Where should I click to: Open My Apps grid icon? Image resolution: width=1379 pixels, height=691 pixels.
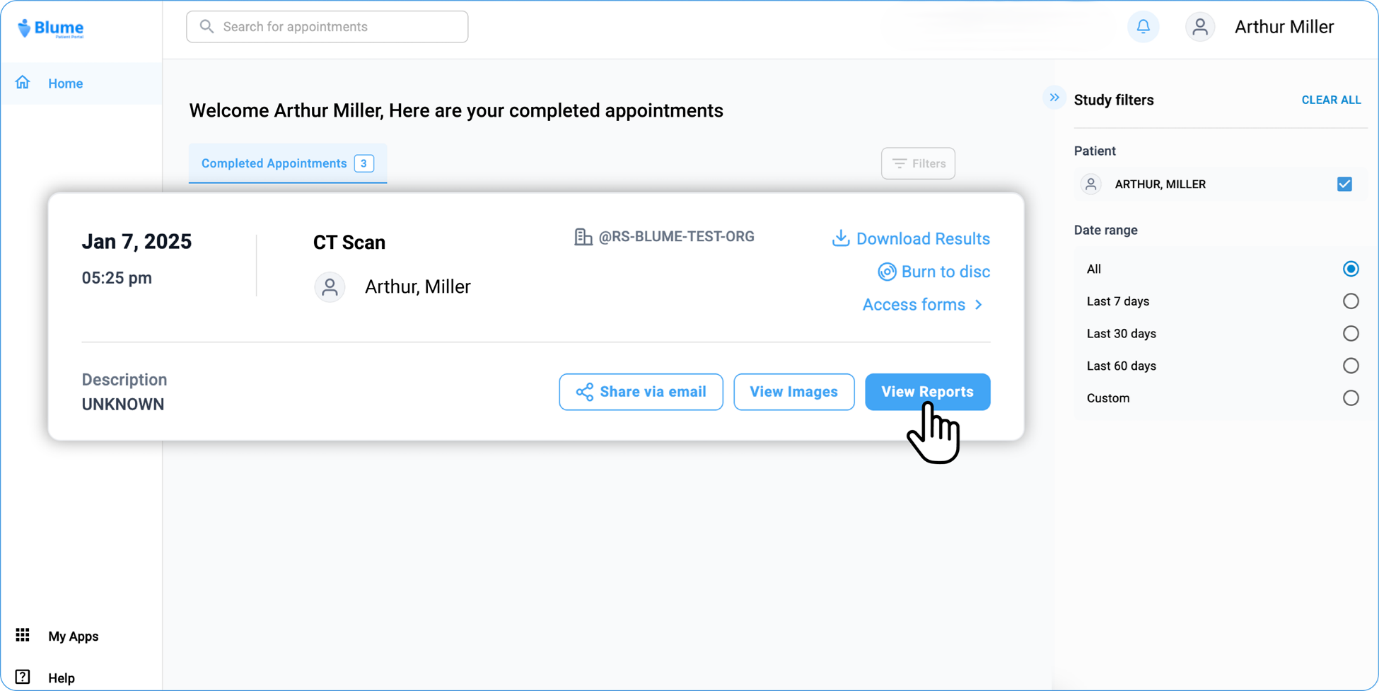[23, 636]
